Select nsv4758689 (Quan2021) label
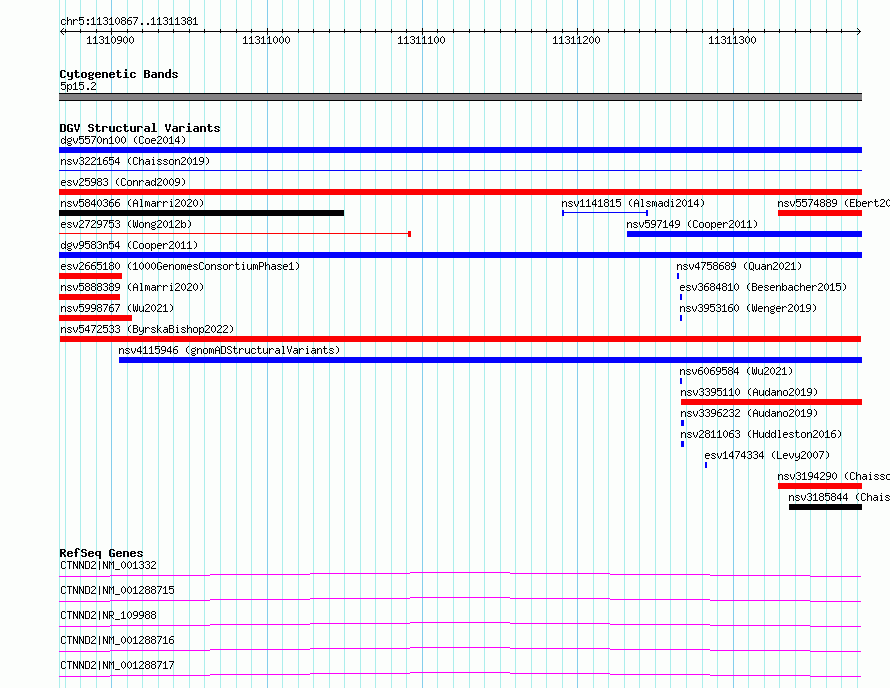 (x=739, y=266)
